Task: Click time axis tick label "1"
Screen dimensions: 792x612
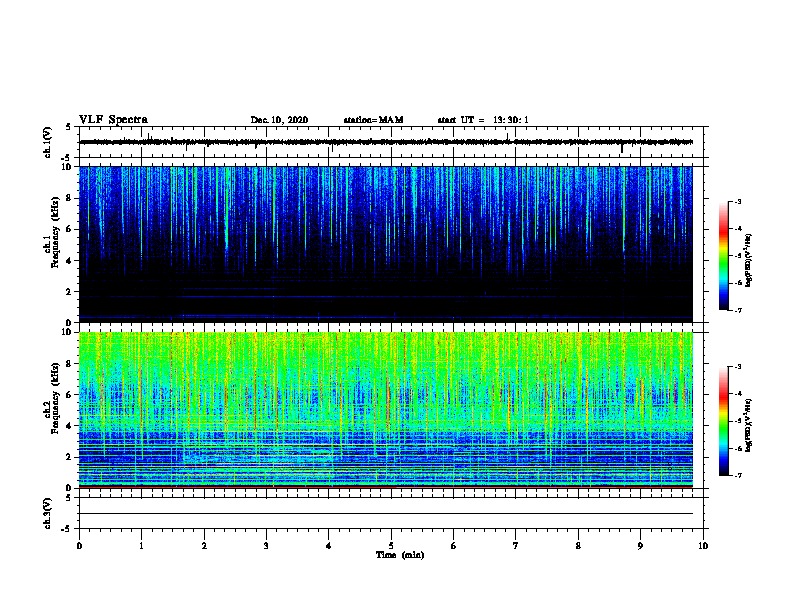Action: point(141,546)
